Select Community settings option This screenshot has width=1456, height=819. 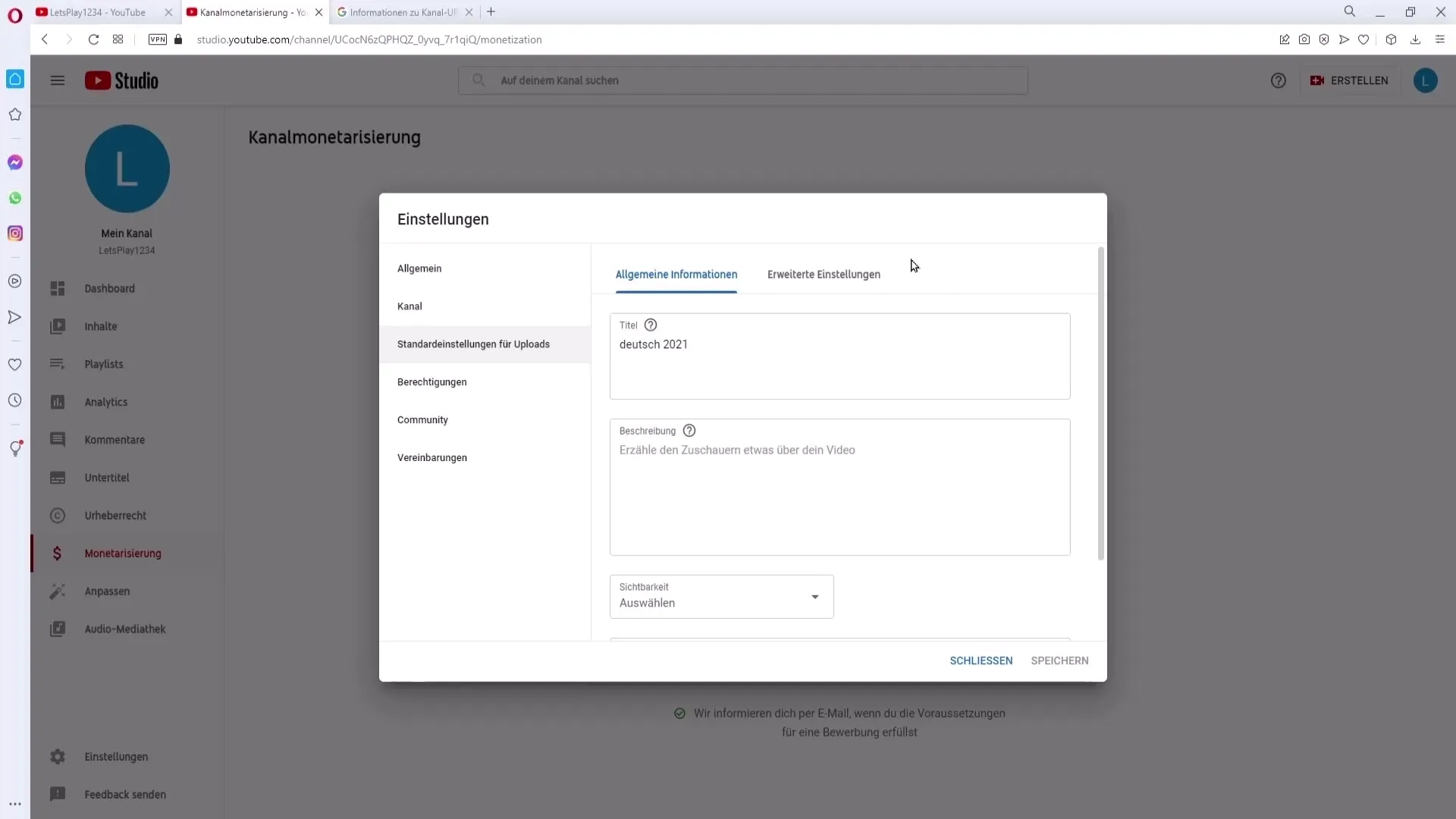[x=423, y=420]
